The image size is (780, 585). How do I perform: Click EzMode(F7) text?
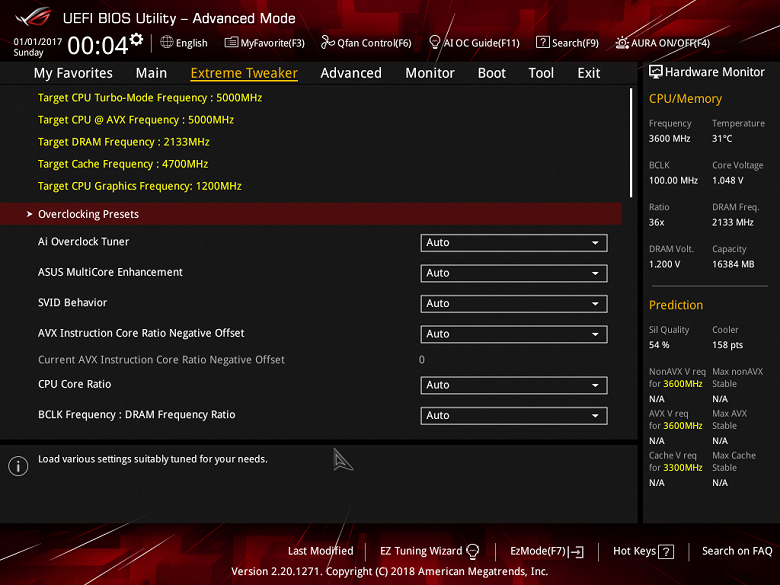538,551
